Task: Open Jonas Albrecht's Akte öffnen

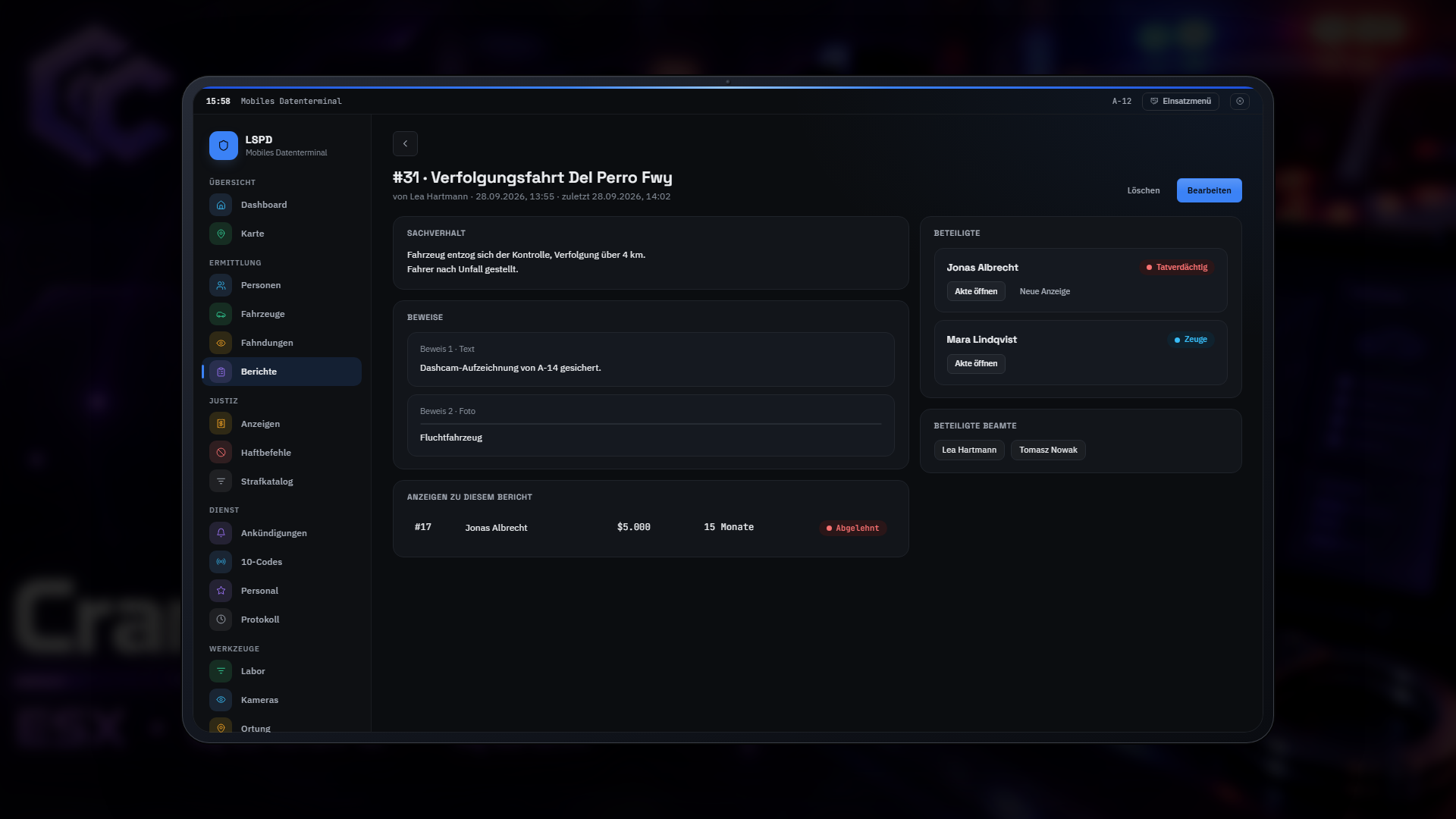Action: 976,291
